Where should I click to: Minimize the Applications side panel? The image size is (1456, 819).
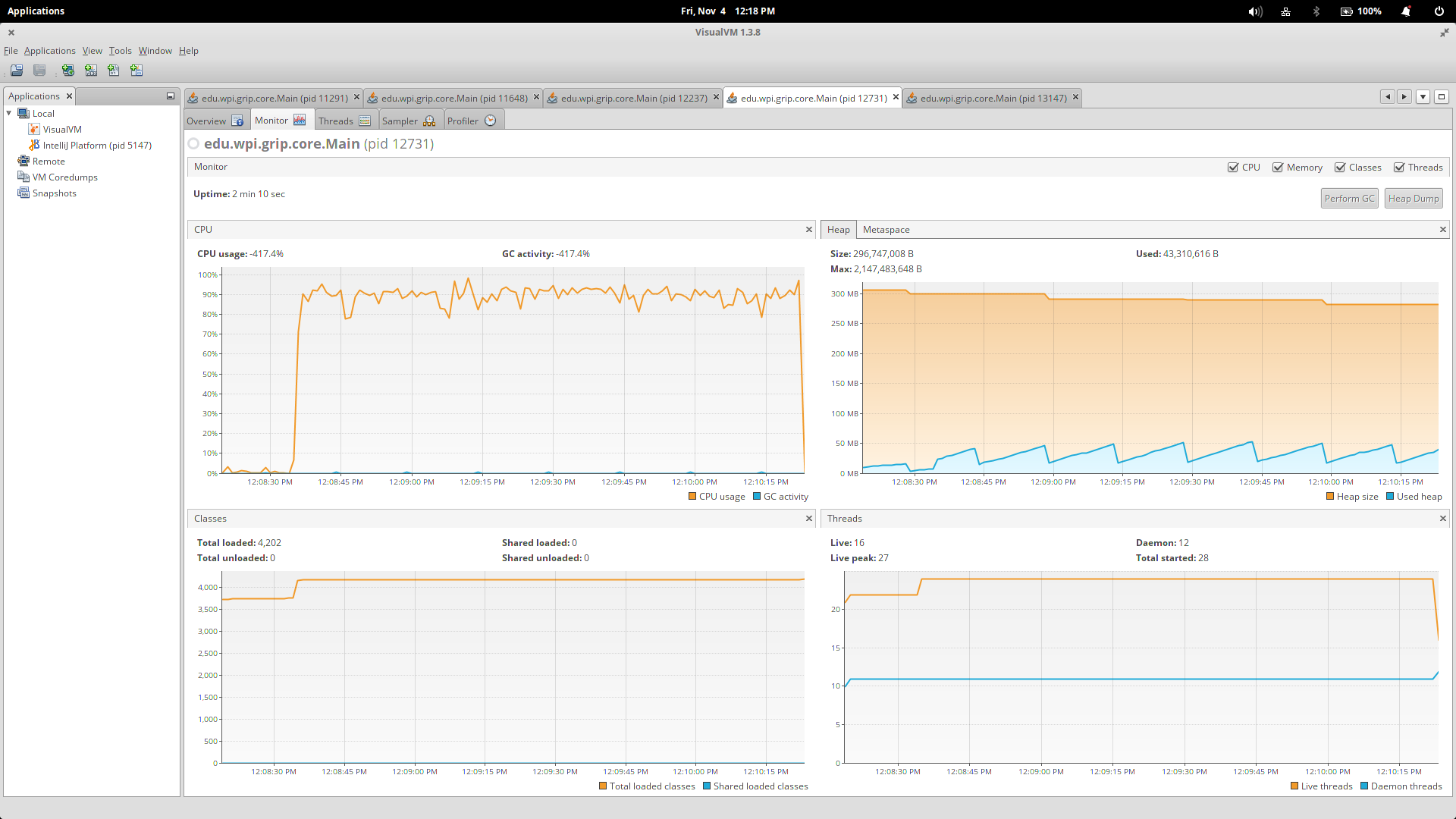[x=171, y=96]
